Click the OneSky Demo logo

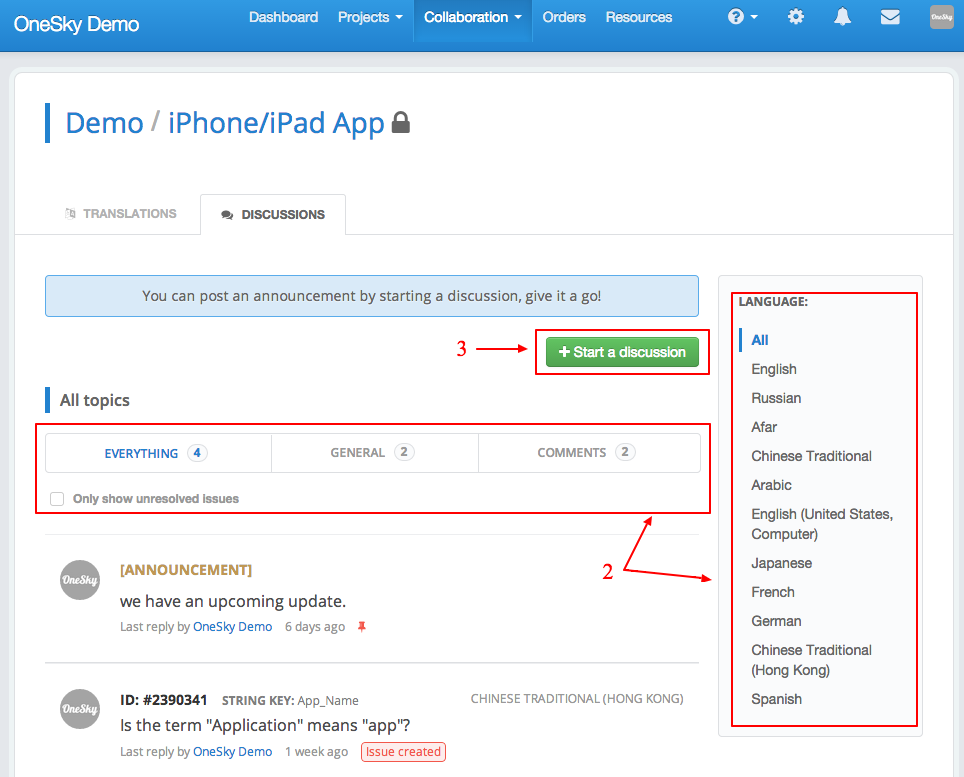point(76,24)
